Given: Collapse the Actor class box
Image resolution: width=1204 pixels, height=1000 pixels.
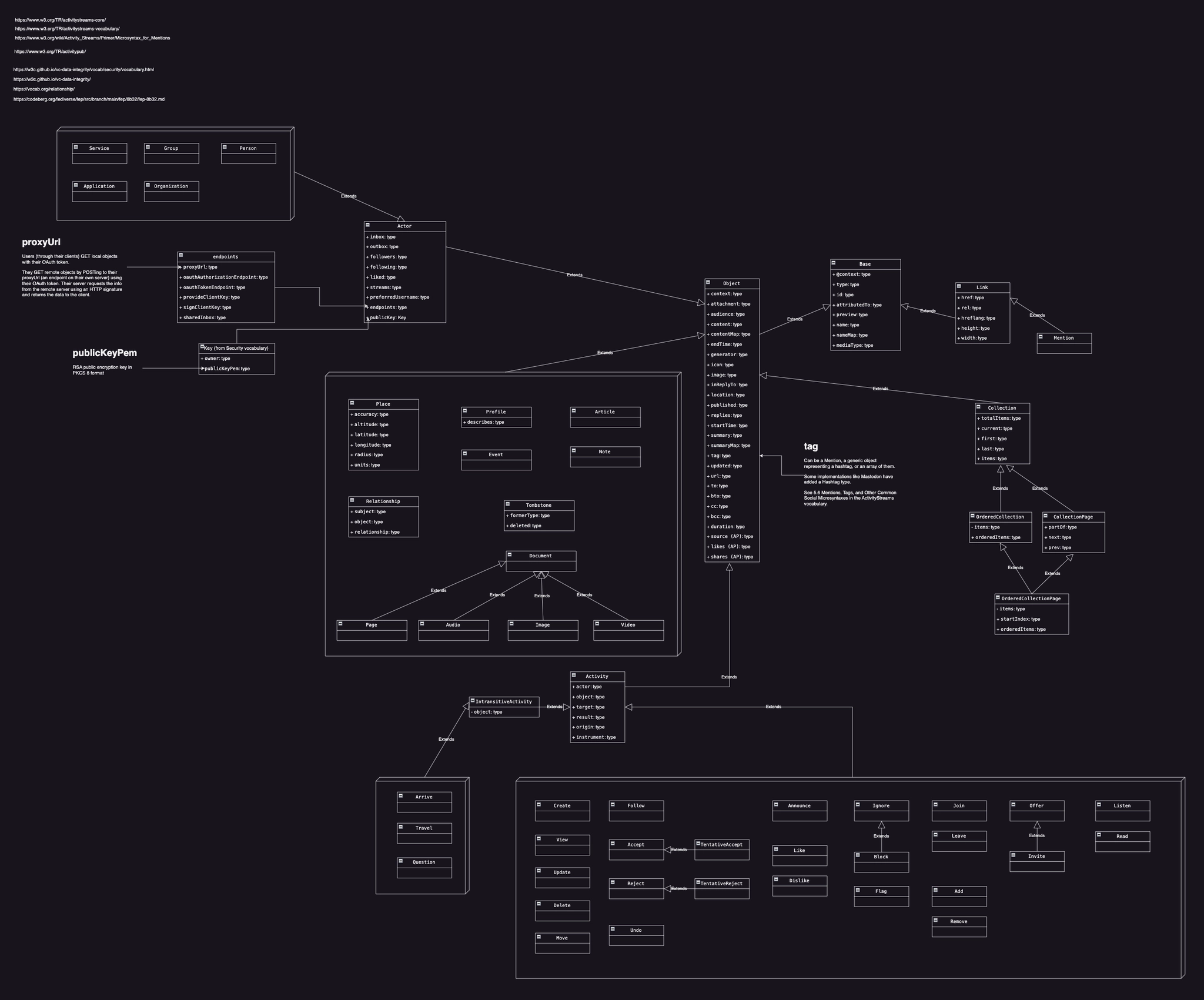Looking at the screenshot, I should pyautogui.click(x=368, y=225).
